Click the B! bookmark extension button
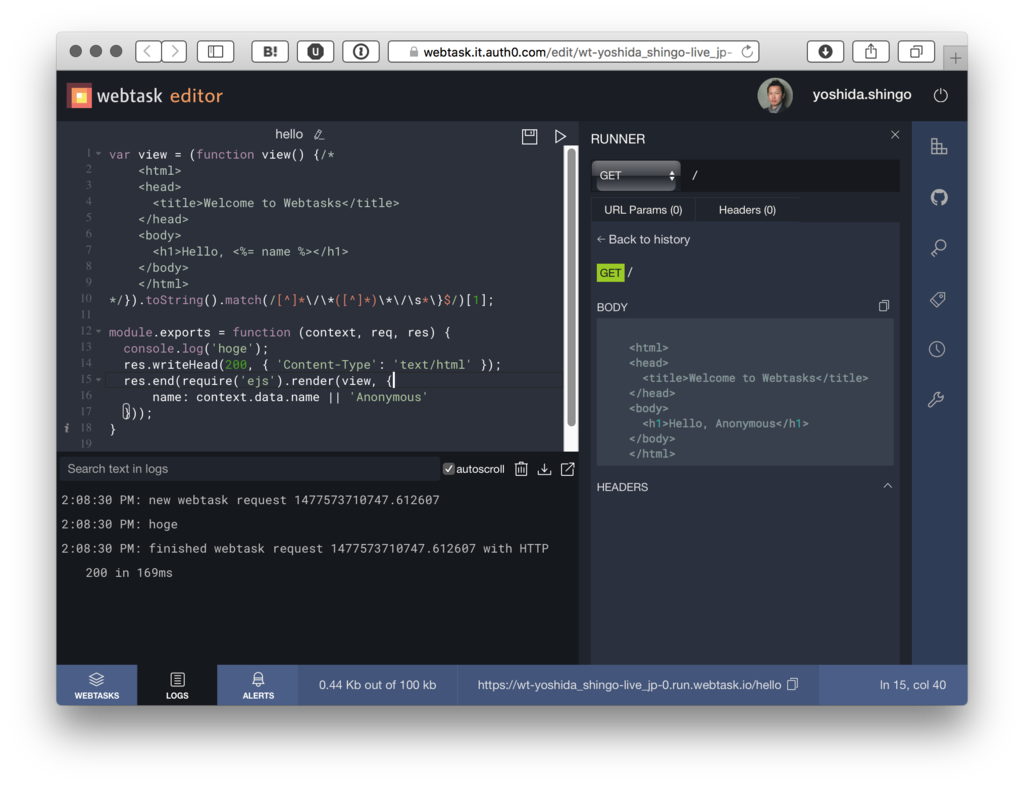 click(x=270, y=52)
